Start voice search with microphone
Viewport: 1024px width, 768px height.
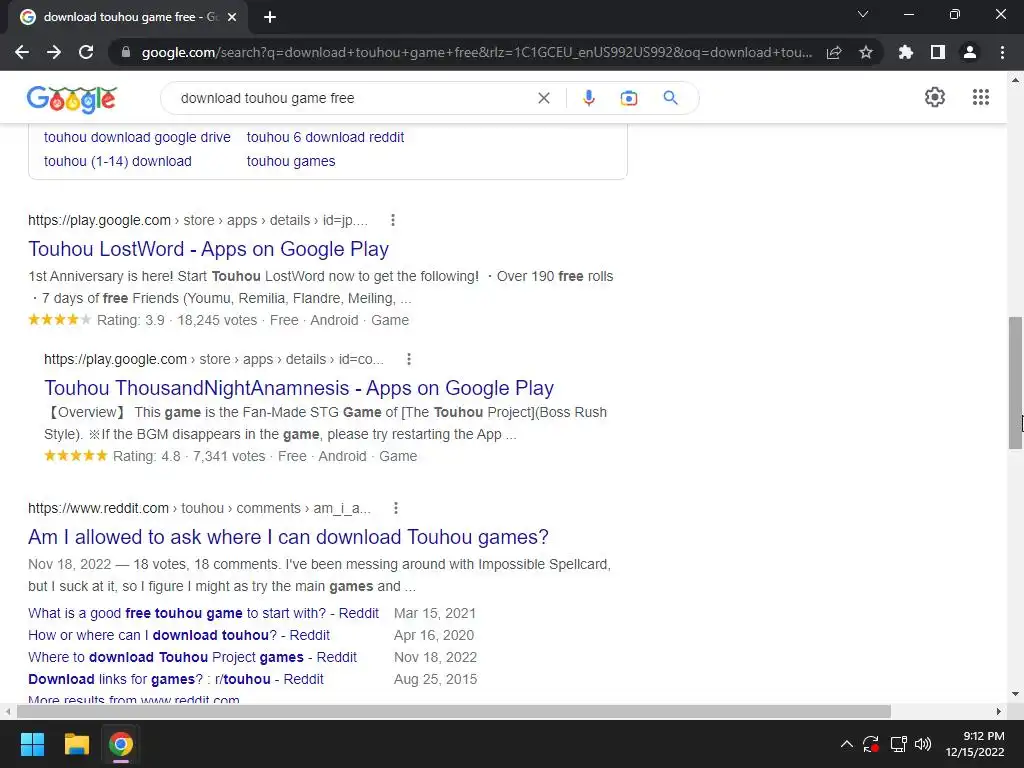pos(588,98)
